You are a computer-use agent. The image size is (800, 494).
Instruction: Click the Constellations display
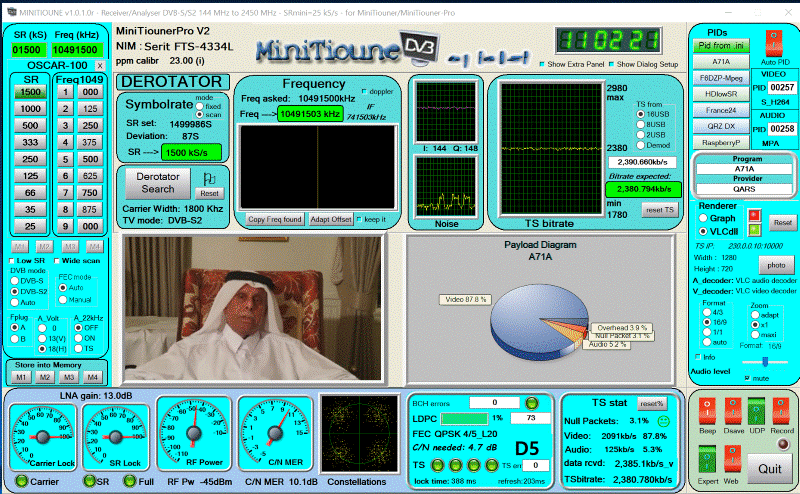tap(359, 434)
